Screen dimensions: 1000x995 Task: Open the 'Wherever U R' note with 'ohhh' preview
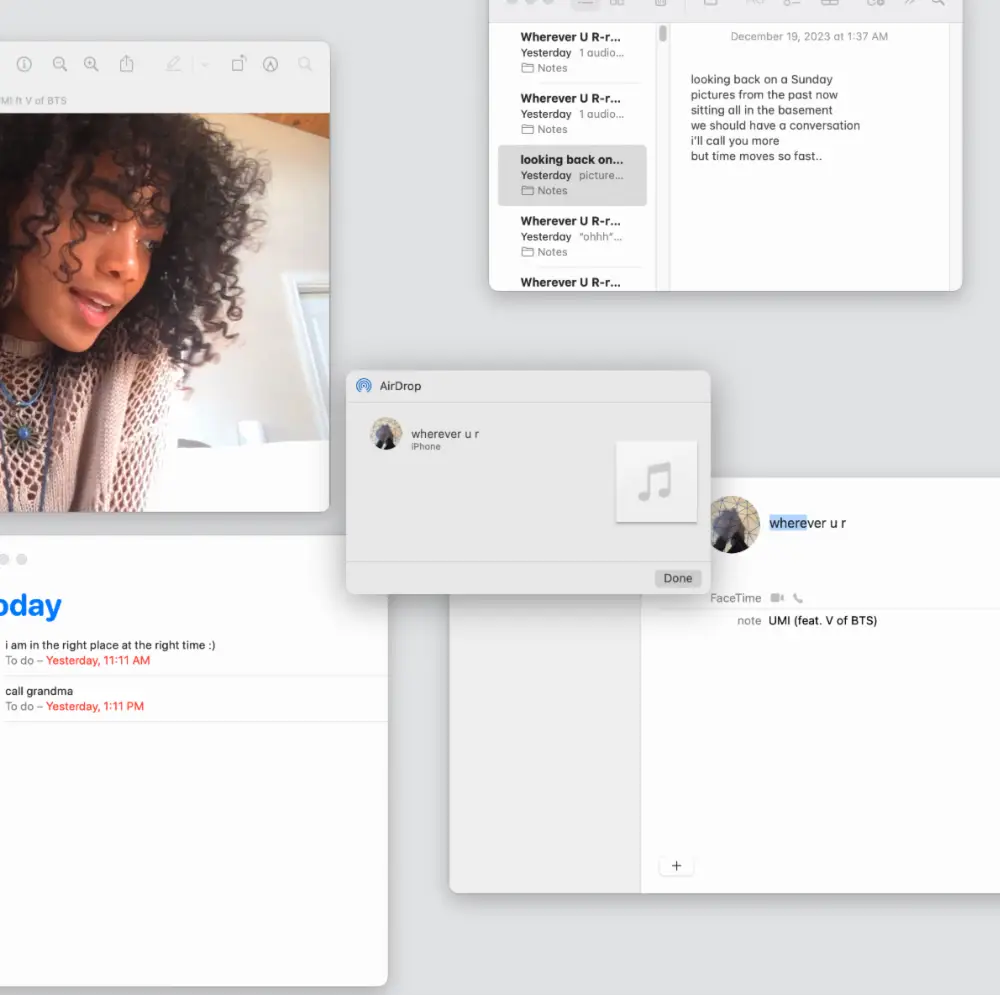[x=572, y=236]
